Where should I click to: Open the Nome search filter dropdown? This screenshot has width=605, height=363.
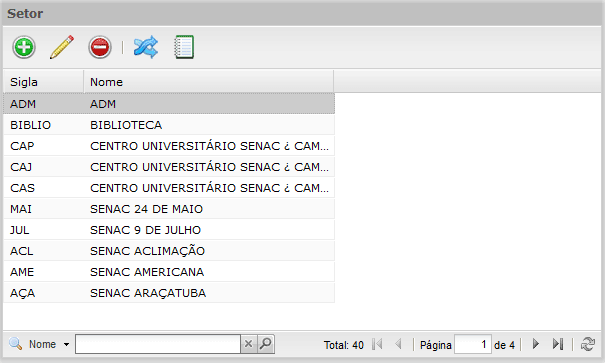pos(50,344)
